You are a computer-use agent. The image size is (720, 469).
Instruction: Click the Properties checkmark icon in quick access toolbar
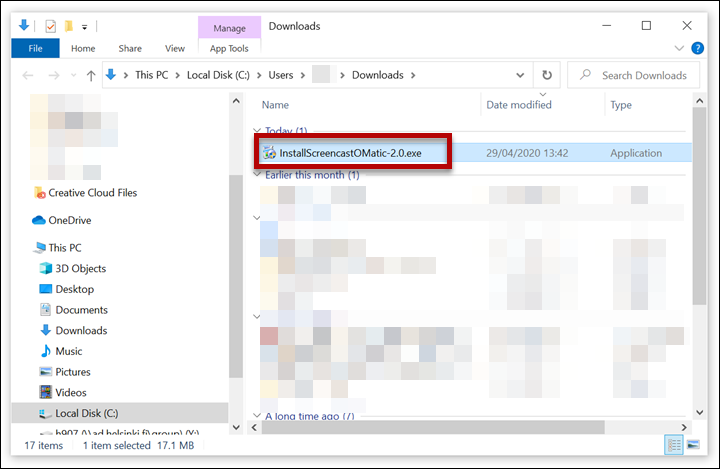click(x=51, y=26)
